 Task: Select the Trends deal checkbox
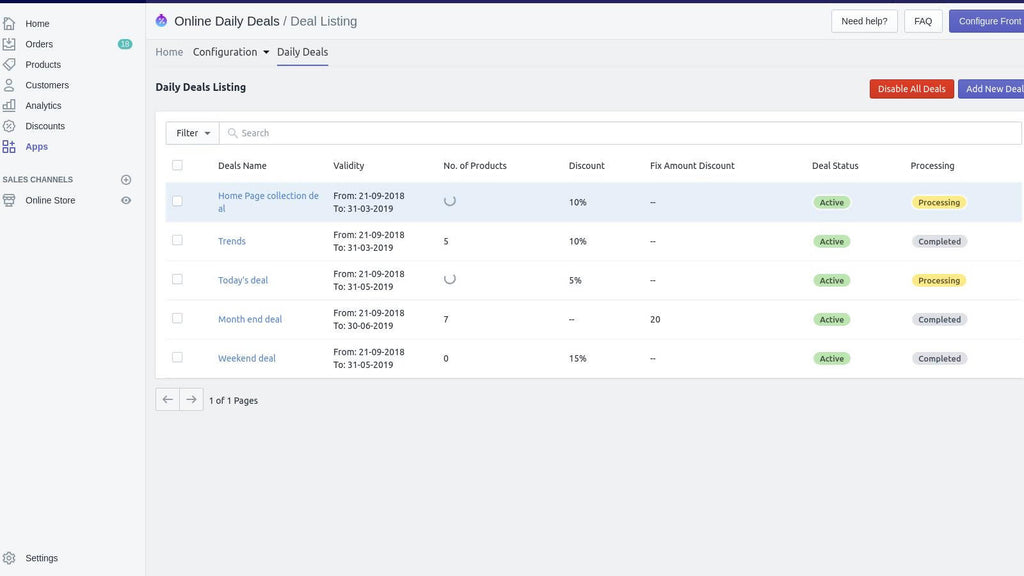point(177,240)
